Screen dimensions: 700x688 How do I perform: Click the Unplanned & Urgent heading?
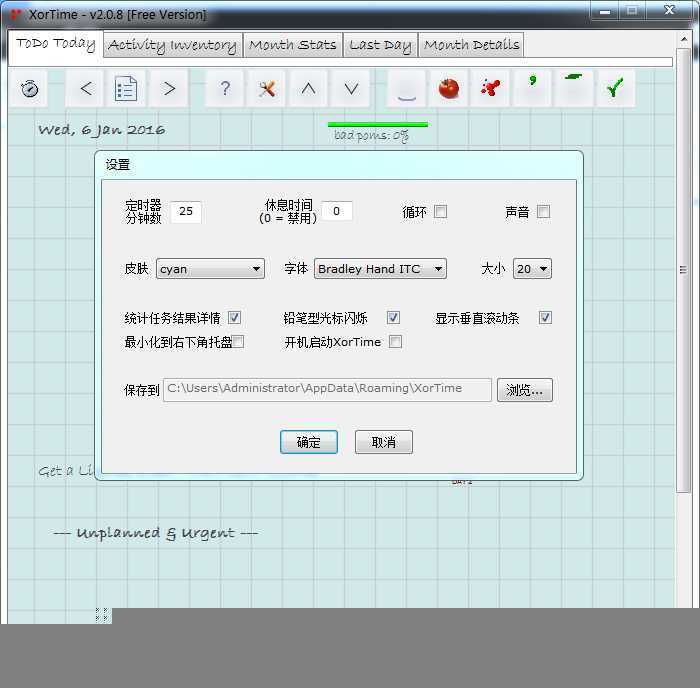coord(155,533)
